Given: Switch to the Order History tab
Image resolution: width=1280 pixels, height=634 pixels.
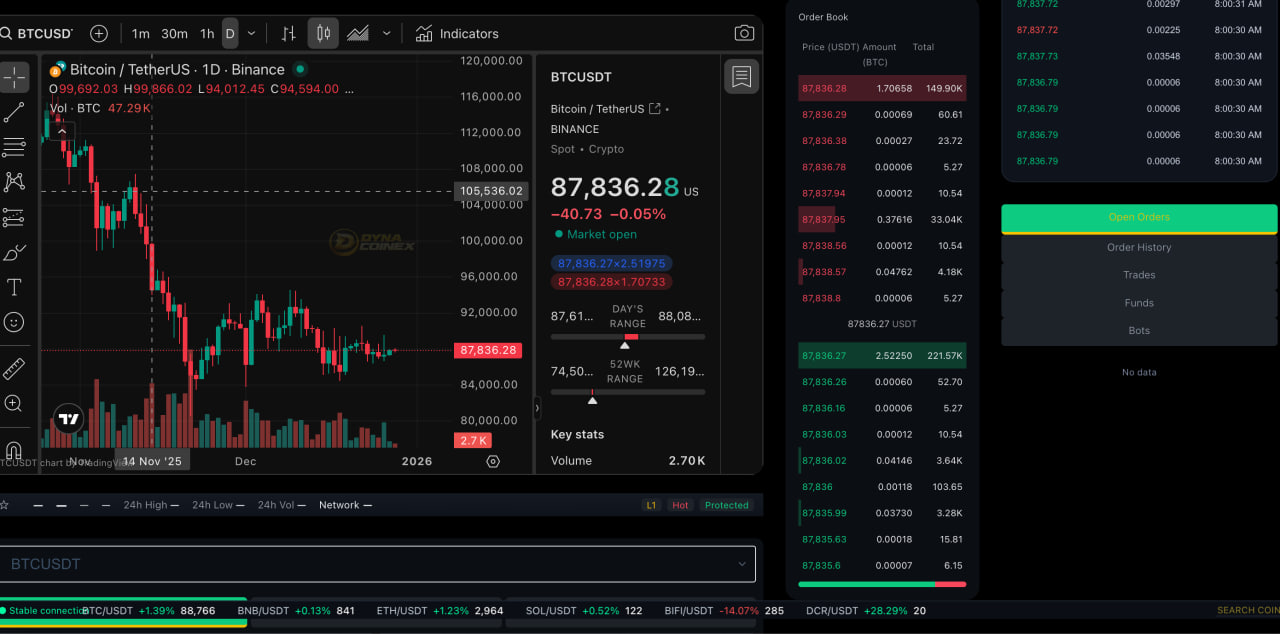Looking at the screenshot, I should pyautogui.click(x=1139, y=247).
